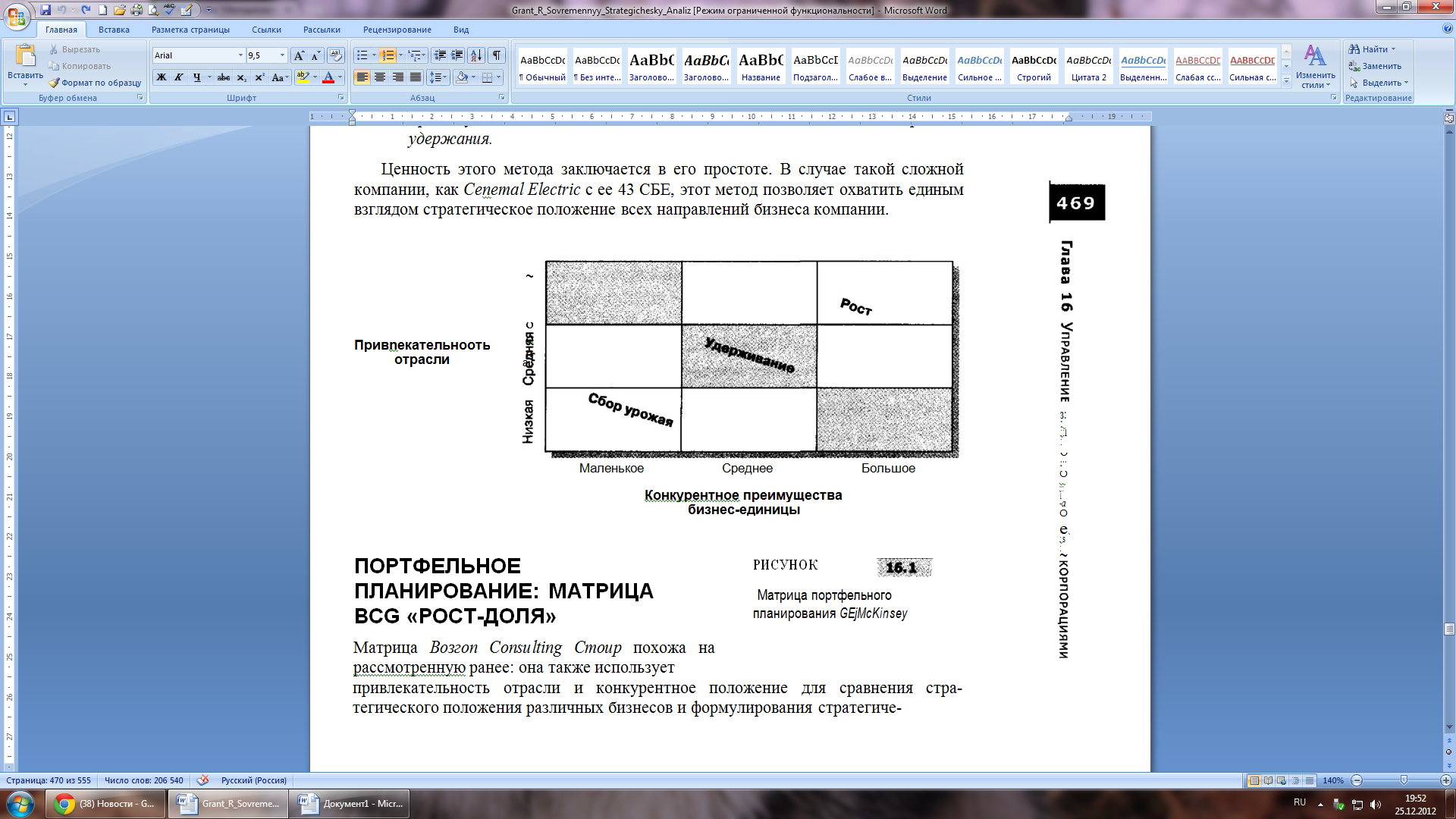Click the Shrink Font icon

click(x=315, y=55)
